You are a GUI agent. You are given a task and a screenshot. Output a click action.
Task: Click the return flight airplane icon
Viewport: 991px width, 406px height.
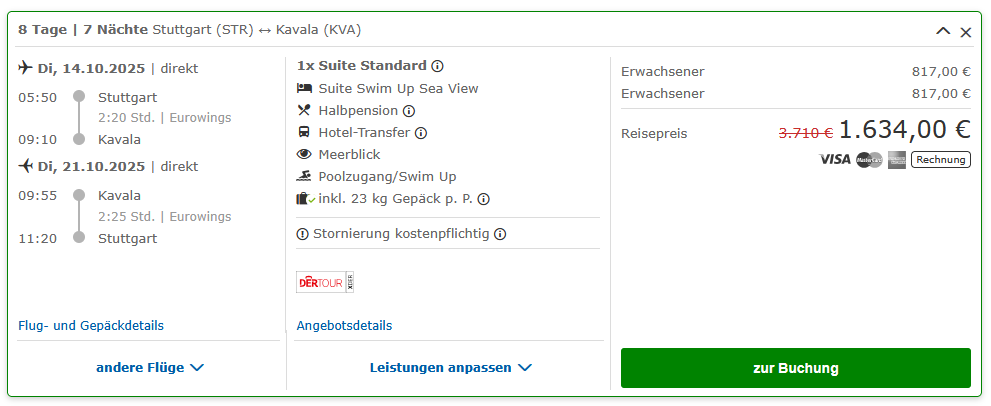[x=26, y=167]
